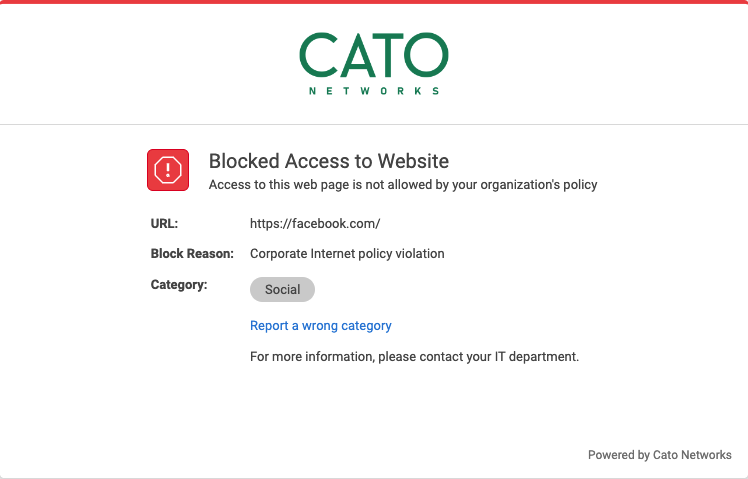Click the URL: field label

click(x=164, y=224)
